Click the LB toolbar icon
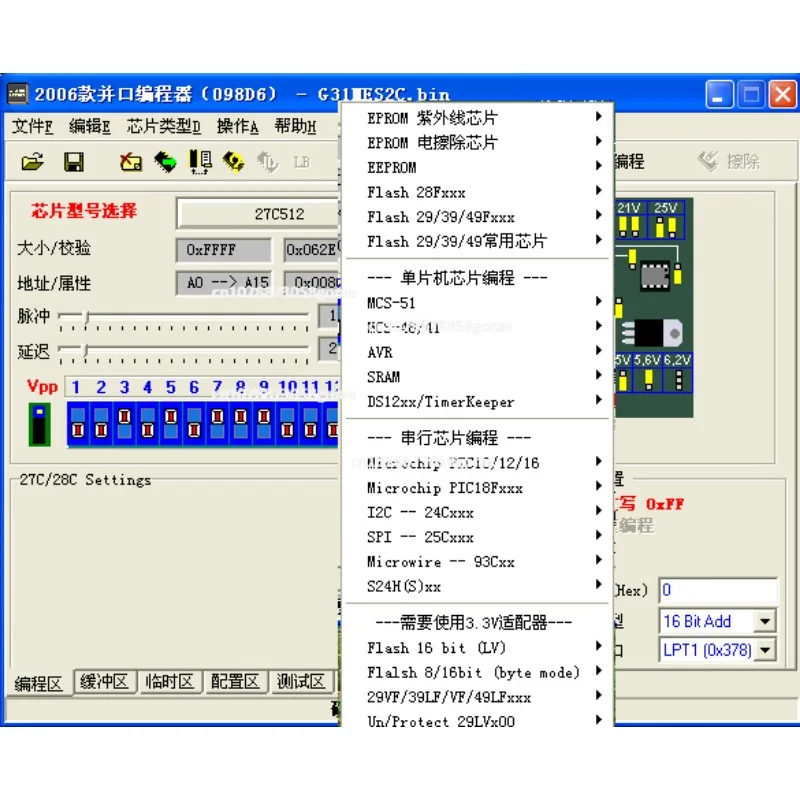 (302, 162)
